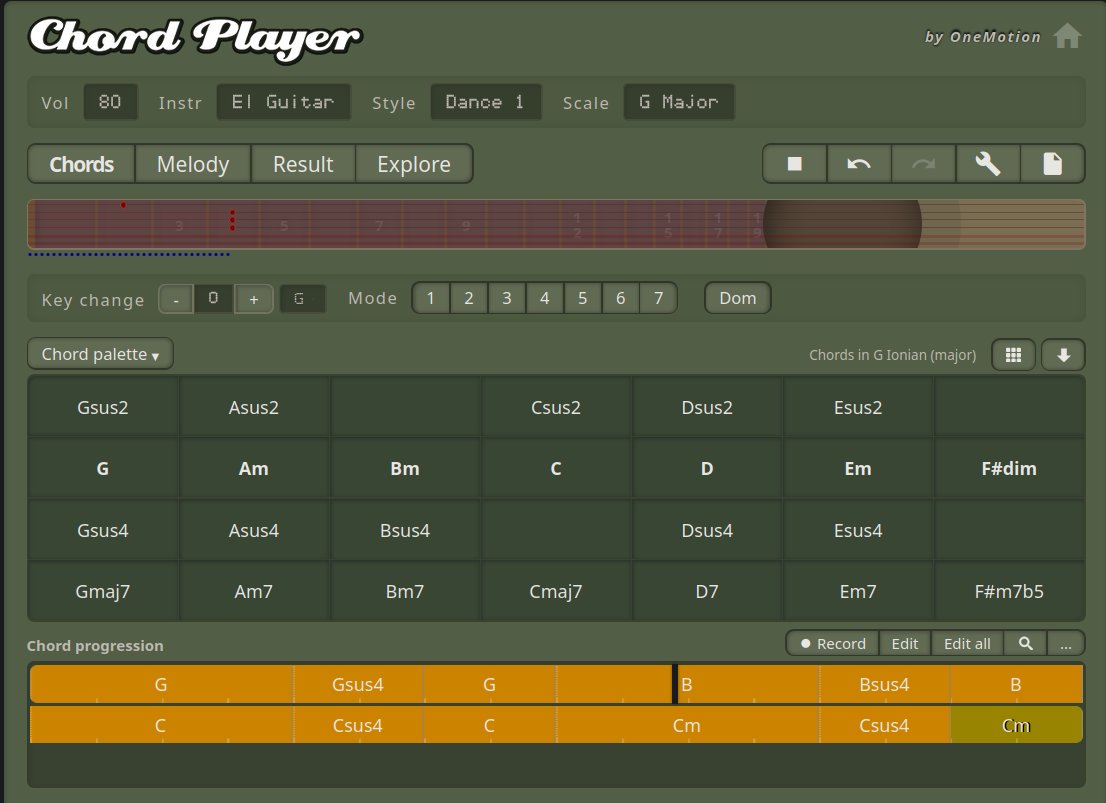This screenshot has width=1106, height=803.
Task: Click the Chord Player logo title
Action: [x=195, y=38]
